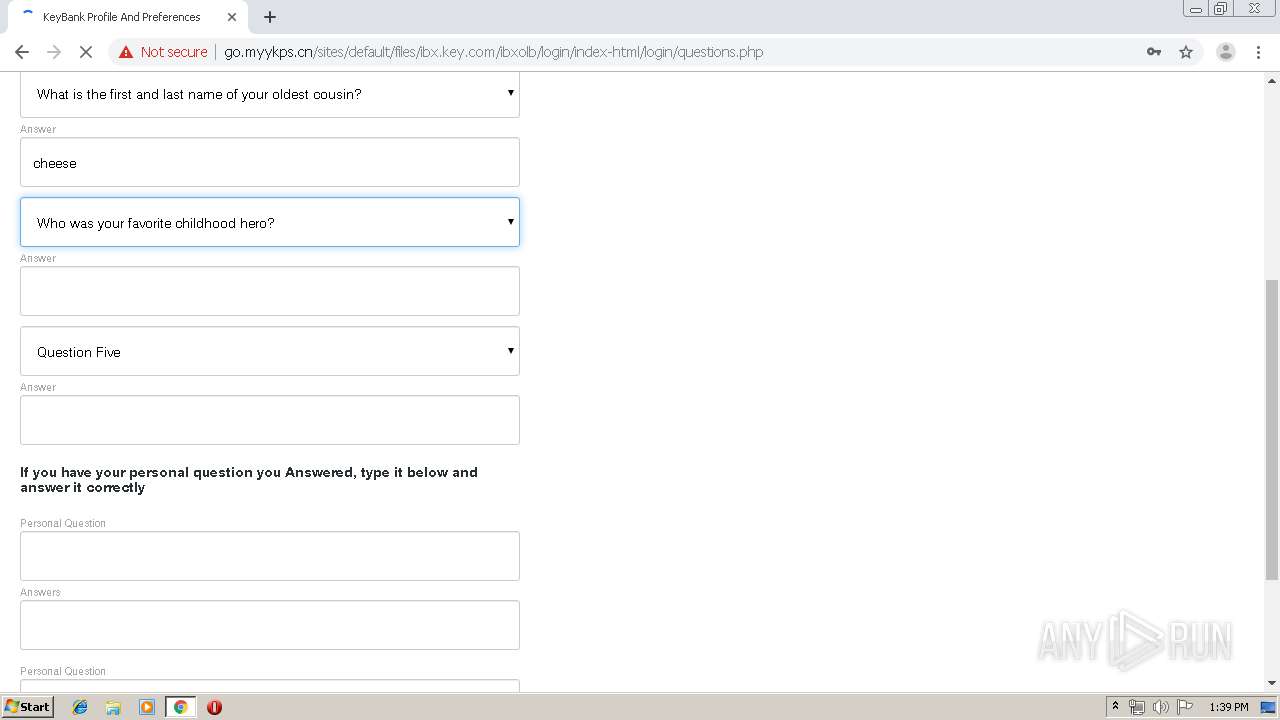Click the Not secure warning icon
The image size is (1280, 720).
(x=126, y=52)
